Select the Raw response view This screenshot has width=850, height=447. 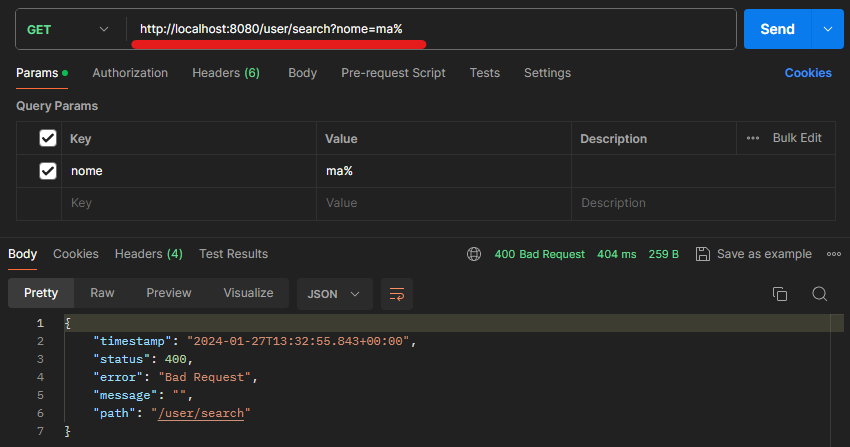click(102, 293)
